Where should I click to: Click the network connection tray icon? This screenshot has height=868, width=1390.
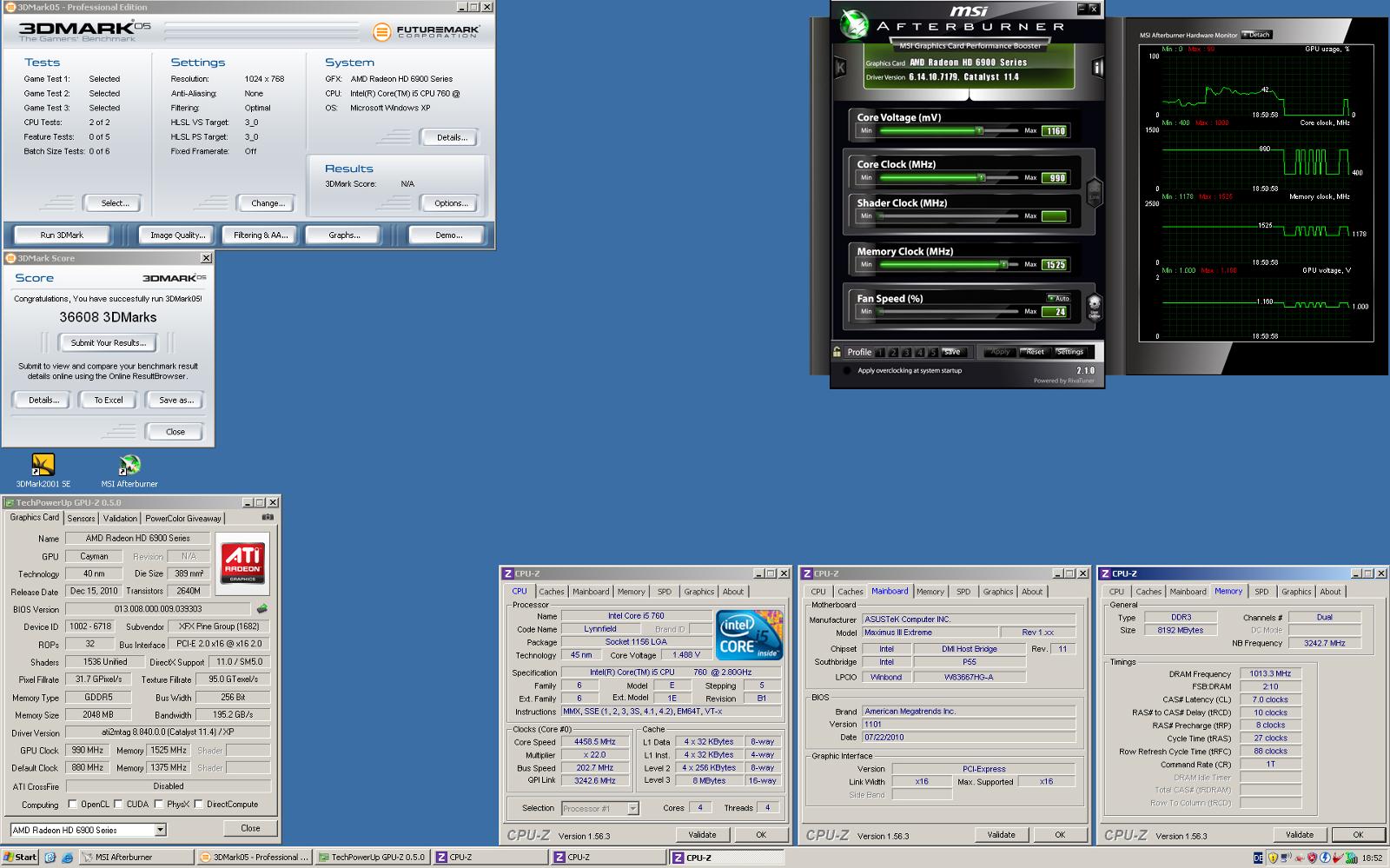[1286, 858]
